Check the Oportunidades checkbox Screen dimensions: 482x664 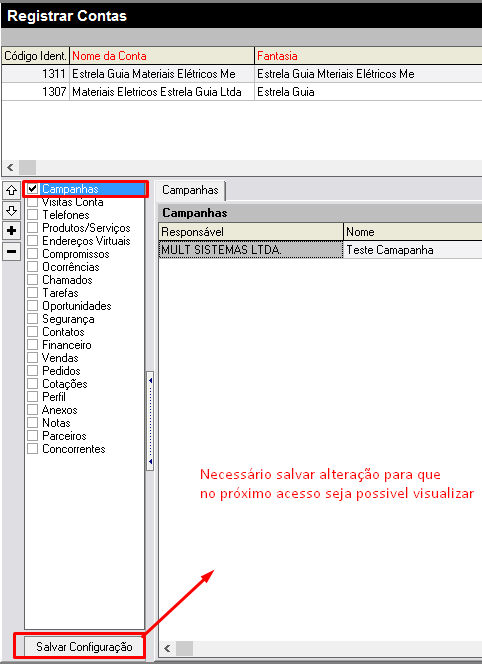33,306
